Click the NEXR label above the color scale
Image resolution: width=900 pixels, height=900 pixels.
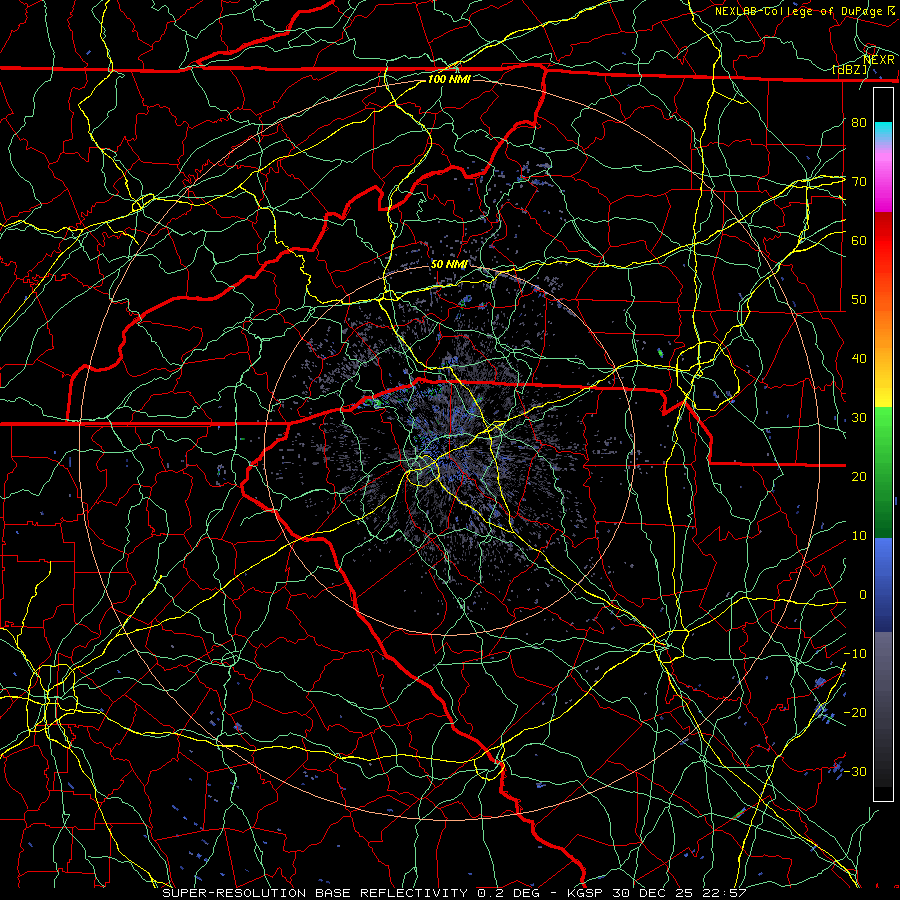(879, 60)
